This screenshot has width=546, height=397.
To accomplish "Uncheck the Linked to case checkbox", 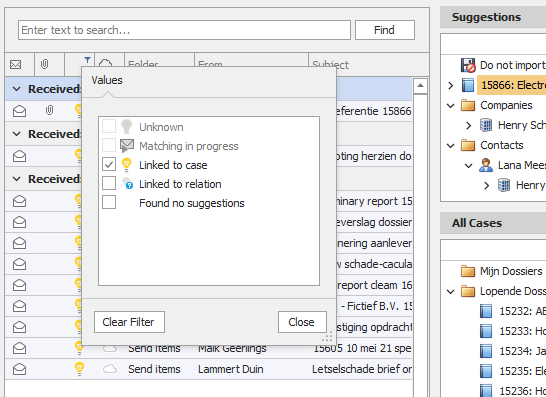I will 109,164.
